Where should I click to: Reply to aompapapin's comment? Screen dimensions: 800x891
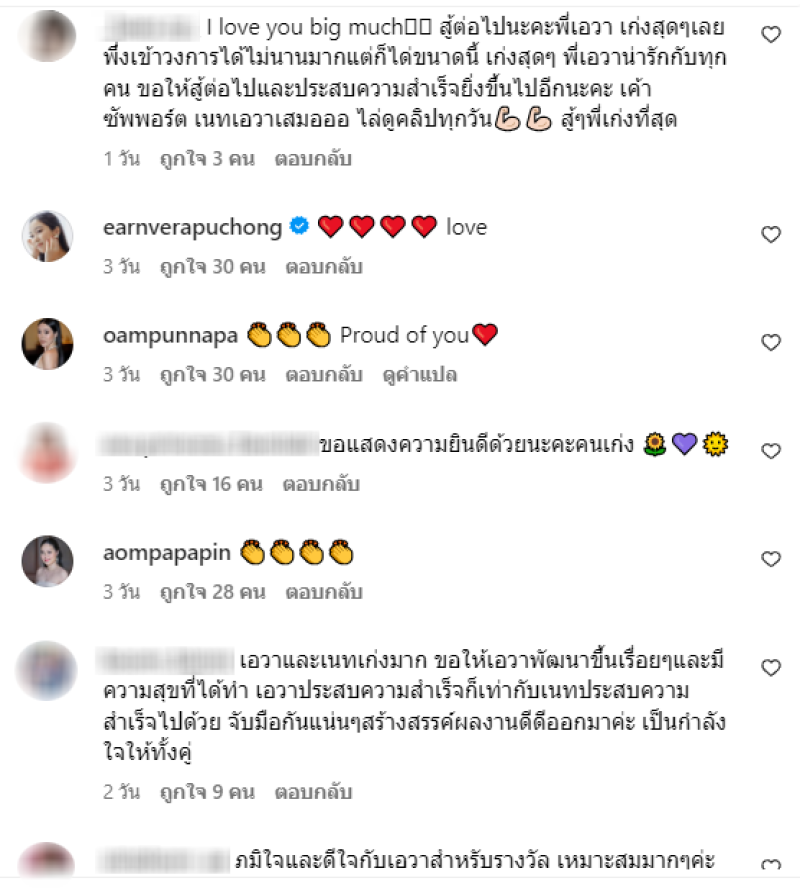[x=324, y=592]
